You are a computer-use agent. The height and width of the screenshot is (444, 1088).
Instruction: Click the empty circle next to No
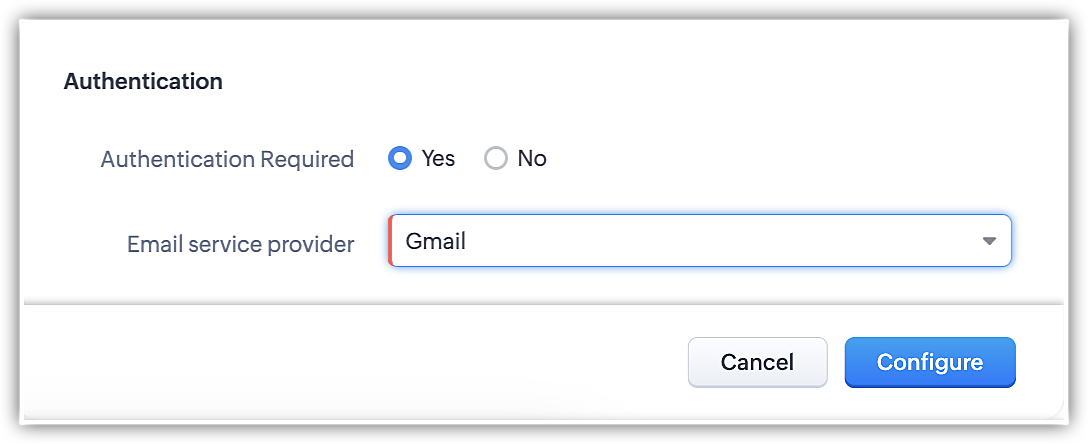pyautogui.click(x=496, y=159)
